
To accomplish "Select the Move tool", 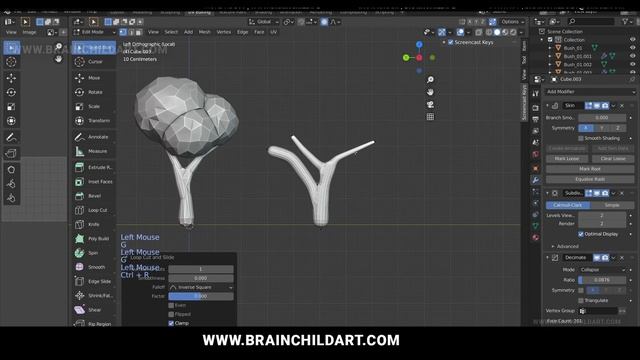I will (94, 78).
